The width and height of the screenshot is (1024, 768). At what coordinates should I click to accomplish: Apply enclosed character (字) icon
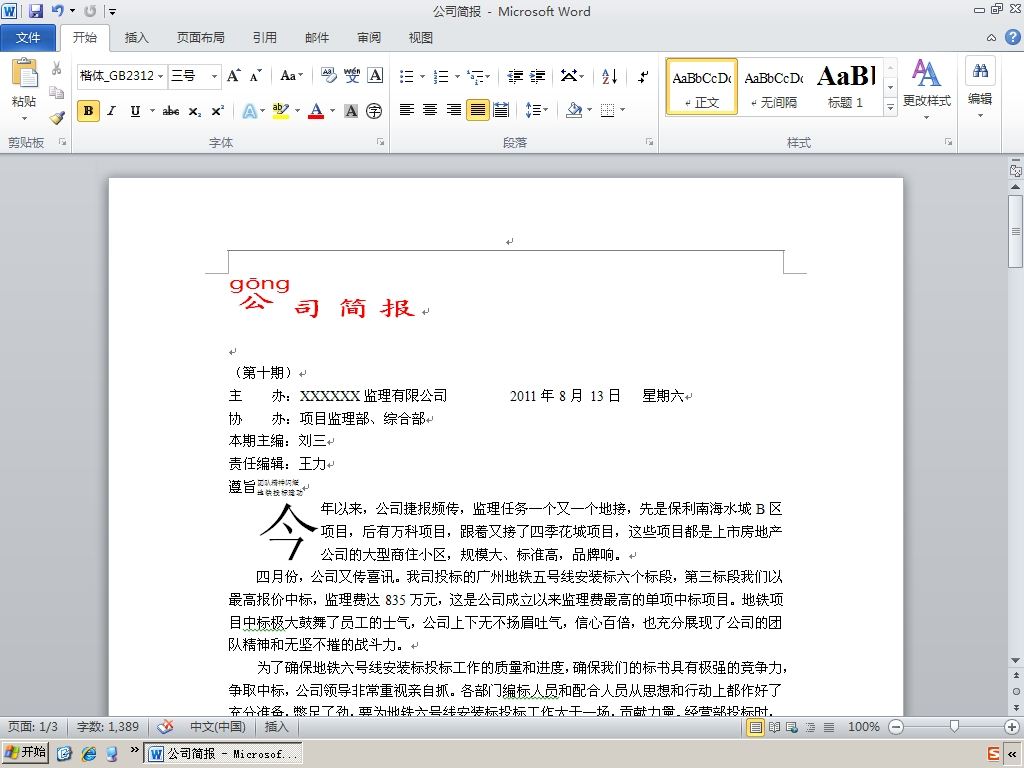pyautogui.click(x=374, y=111)
